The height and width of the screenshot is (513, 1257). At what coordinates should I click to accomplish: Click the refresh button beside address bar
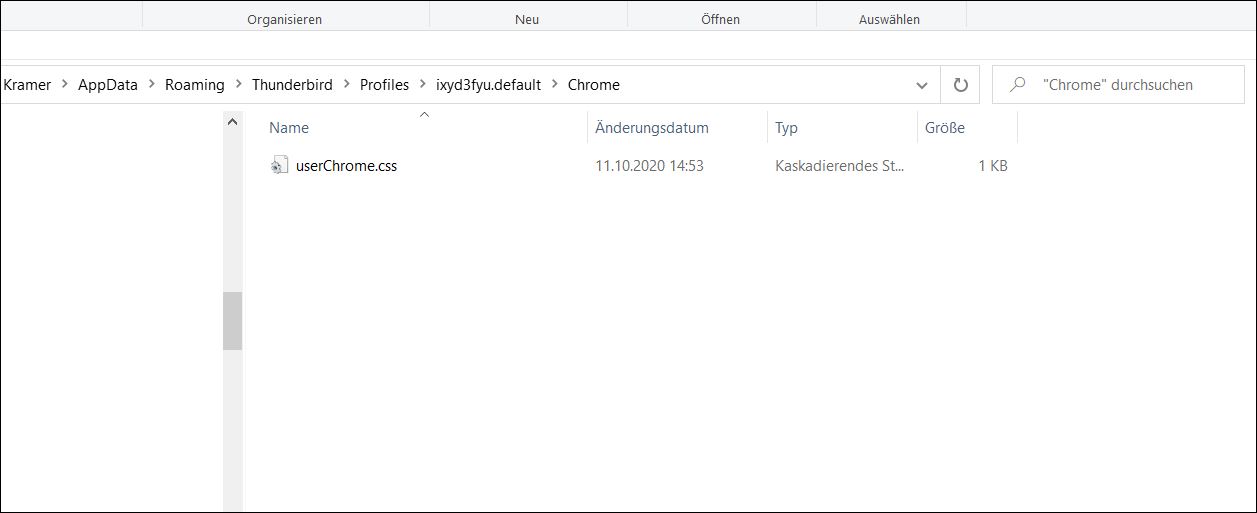point(961,85)
